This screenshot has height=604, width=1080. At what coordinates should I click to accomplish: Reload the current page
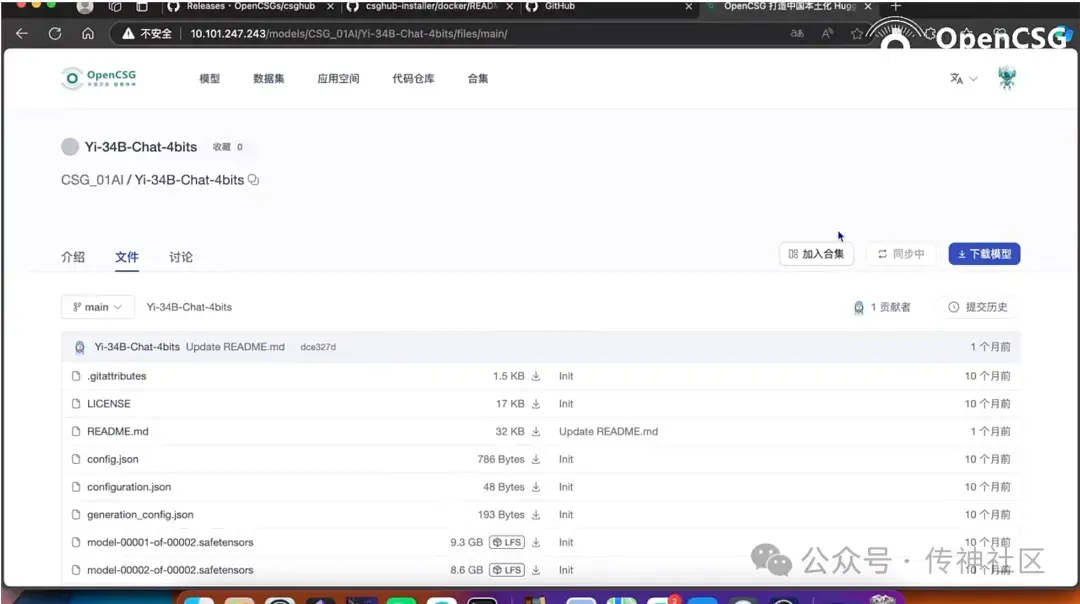click(54, 32)
